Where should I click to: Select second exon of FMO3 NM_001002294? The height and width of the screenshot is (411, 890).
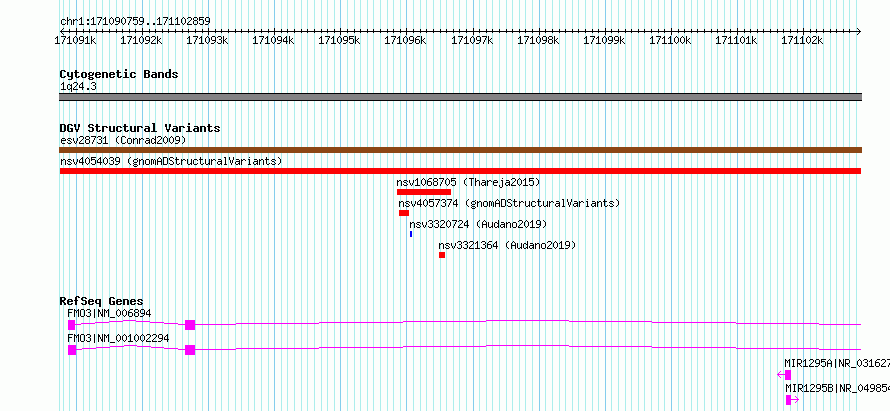(x=190, y=350)
